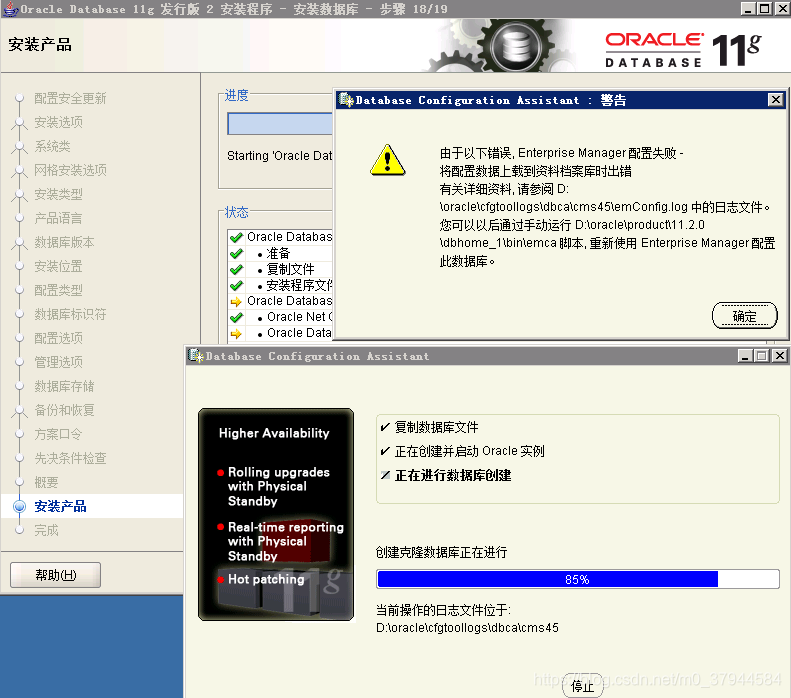
Task: Minimize the Oracle installer main window
Action: 748,9
